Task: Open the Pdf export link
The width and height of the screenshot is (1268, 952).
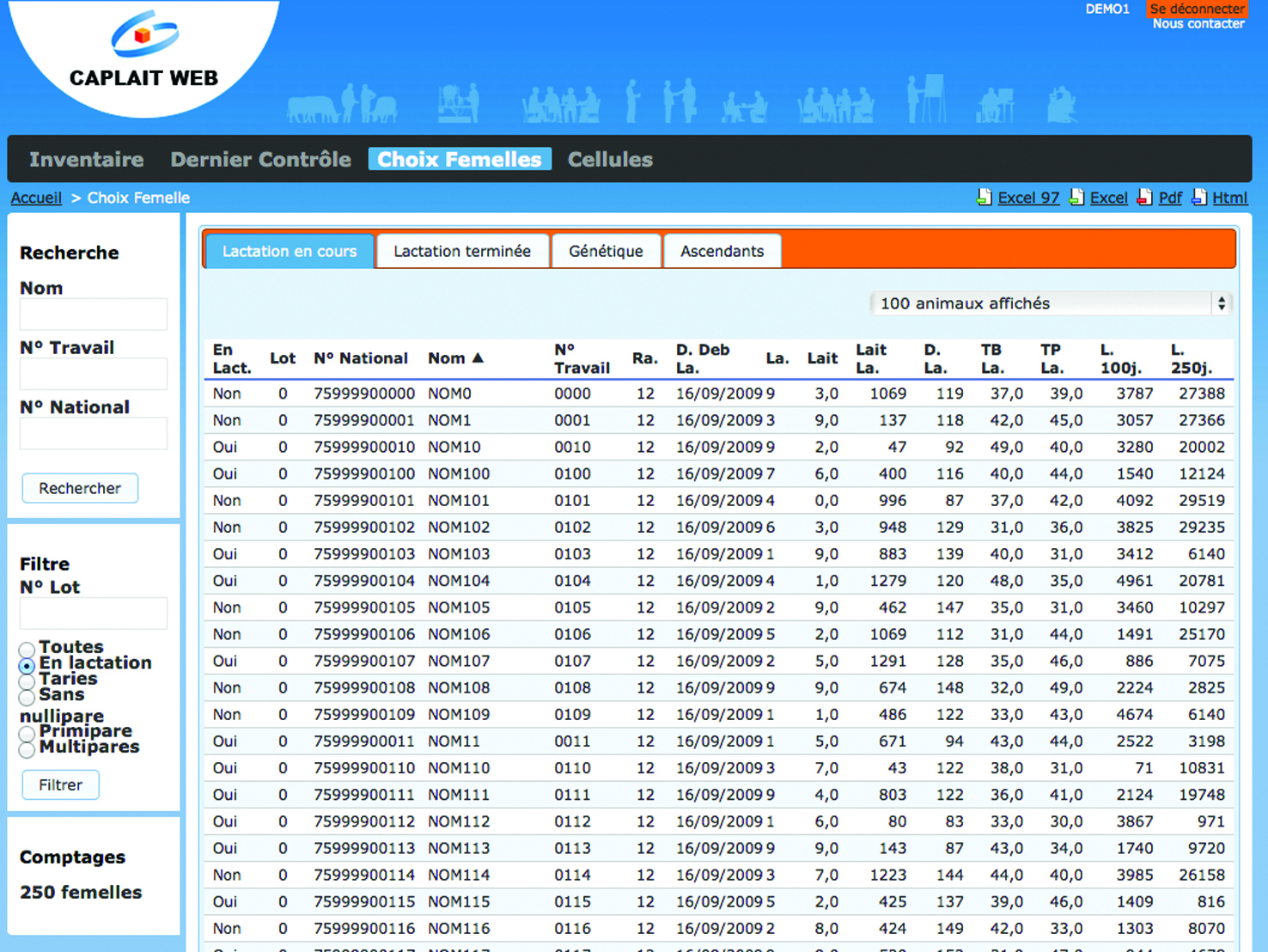Action: (x=1170, y=198)
